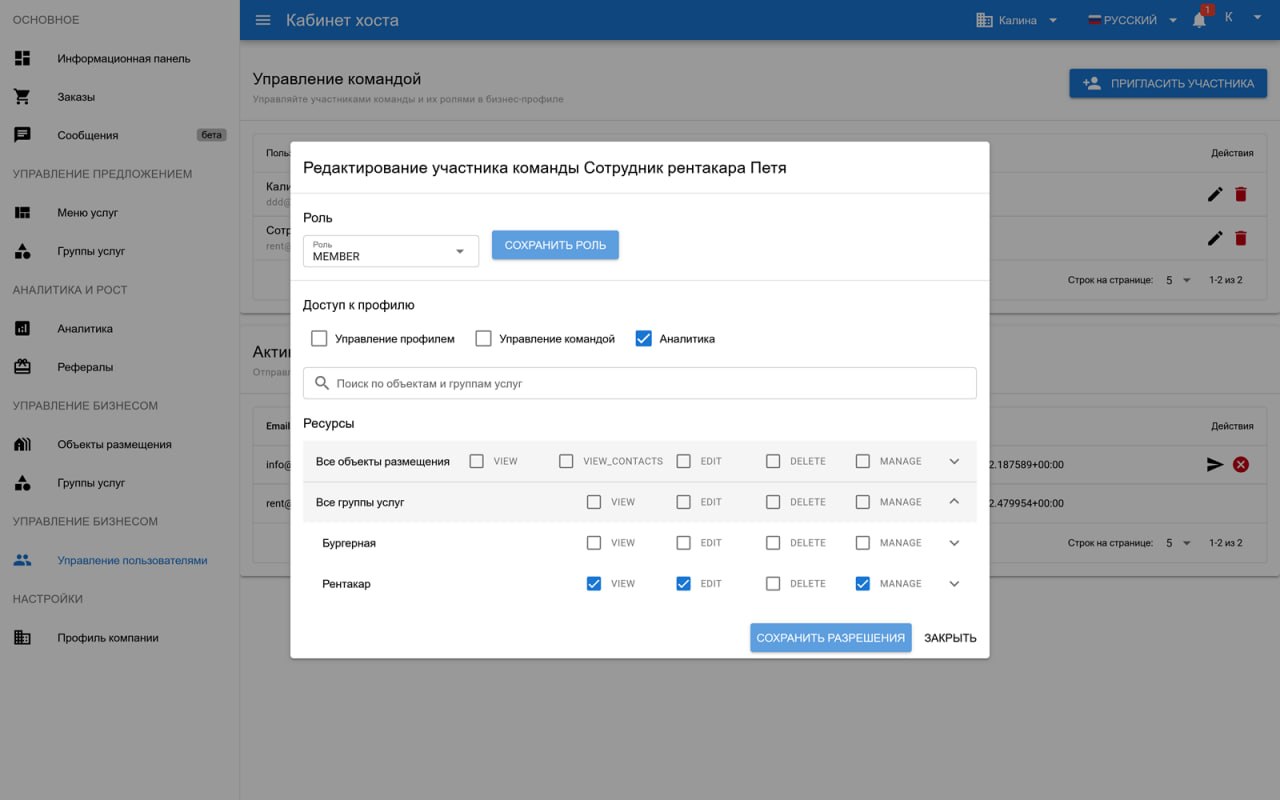
Task: Collapse the Все группы услуг row
Action: 954,502
